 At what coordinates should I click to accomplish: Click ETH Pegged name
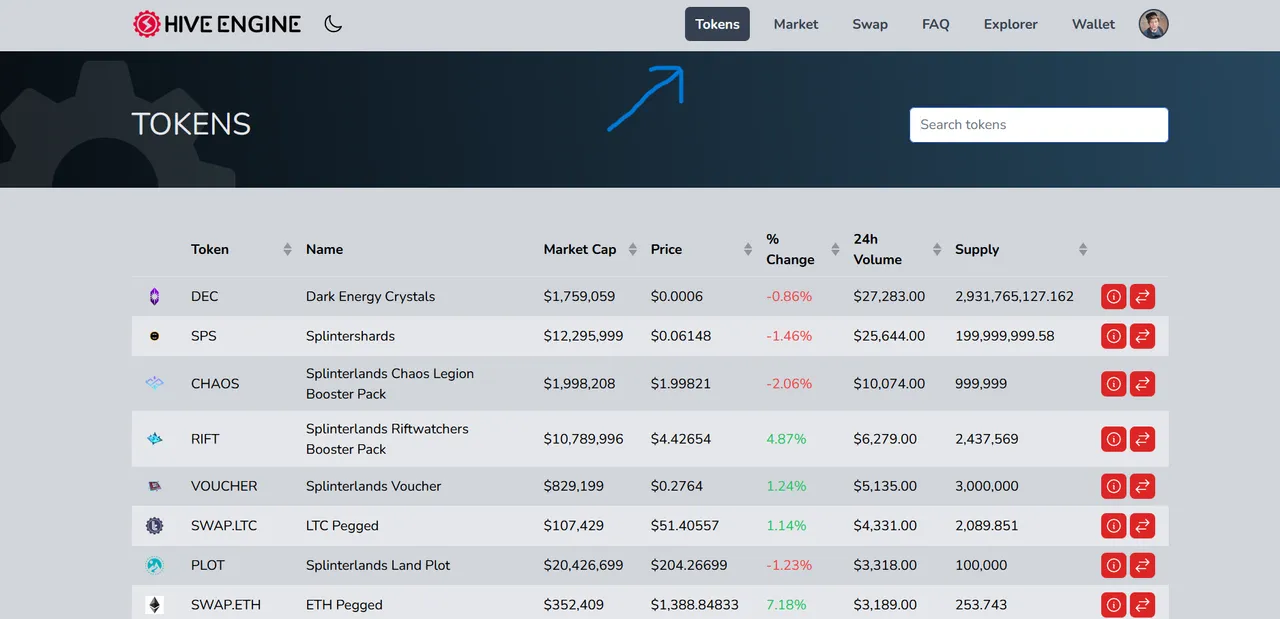point(344,604)
